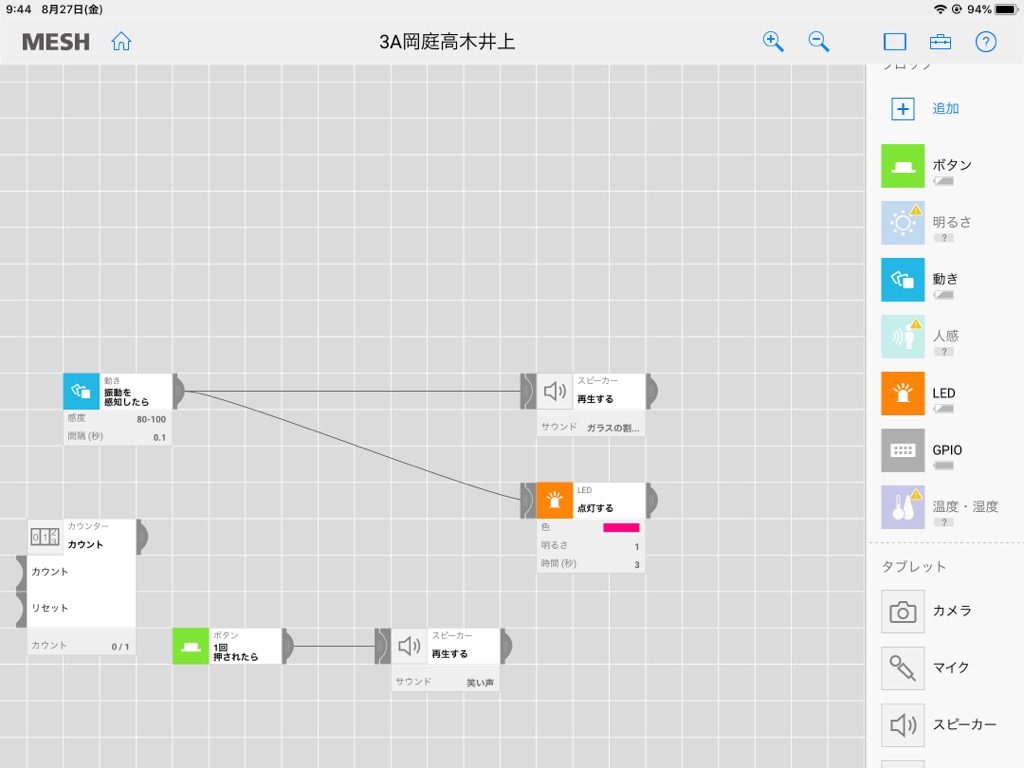
Task: Click the 1回押されたら button label
Action: click(235, 652)
